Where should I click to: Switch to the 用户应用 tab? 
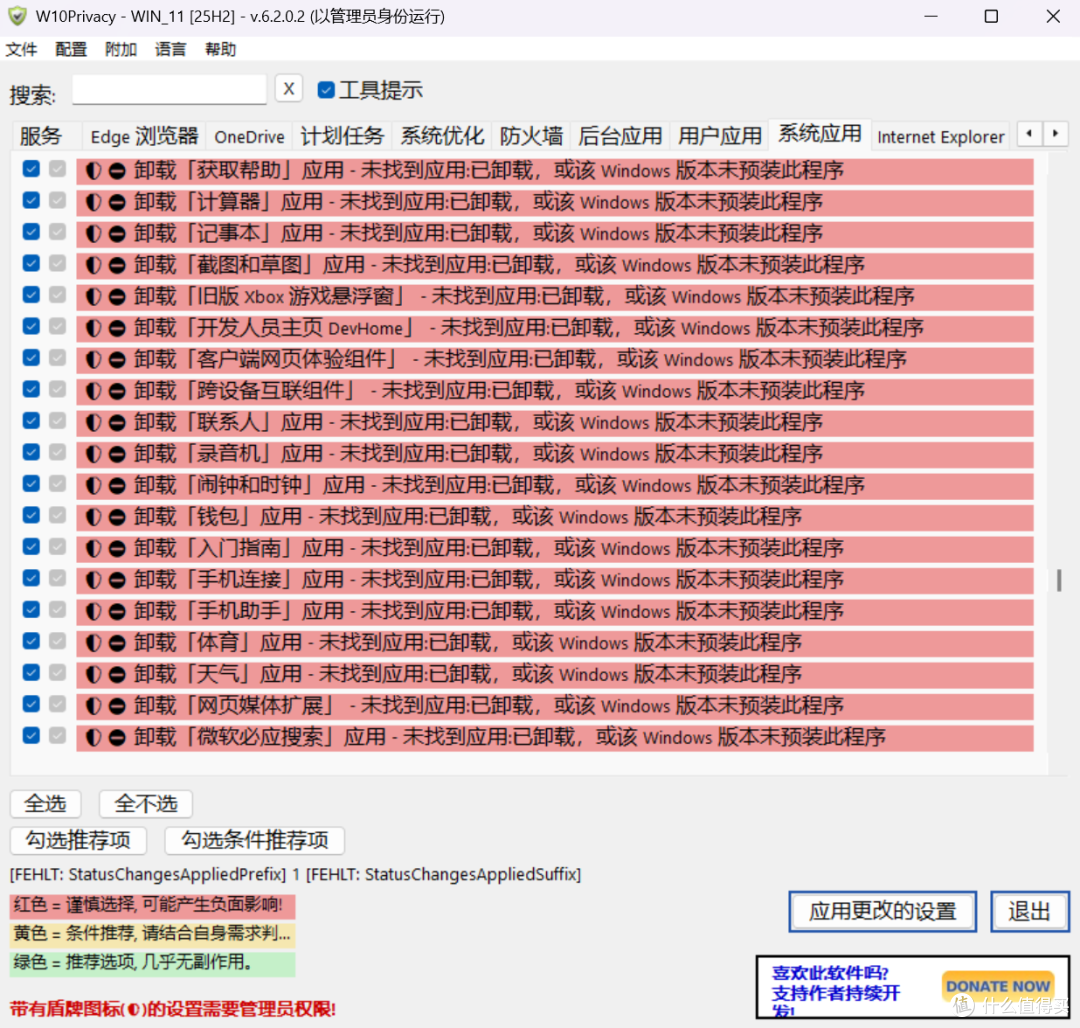click(720, 136)
